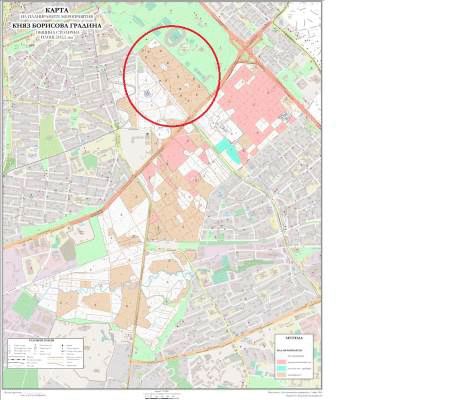Click the tan swatch in the legend

[282, 375]
